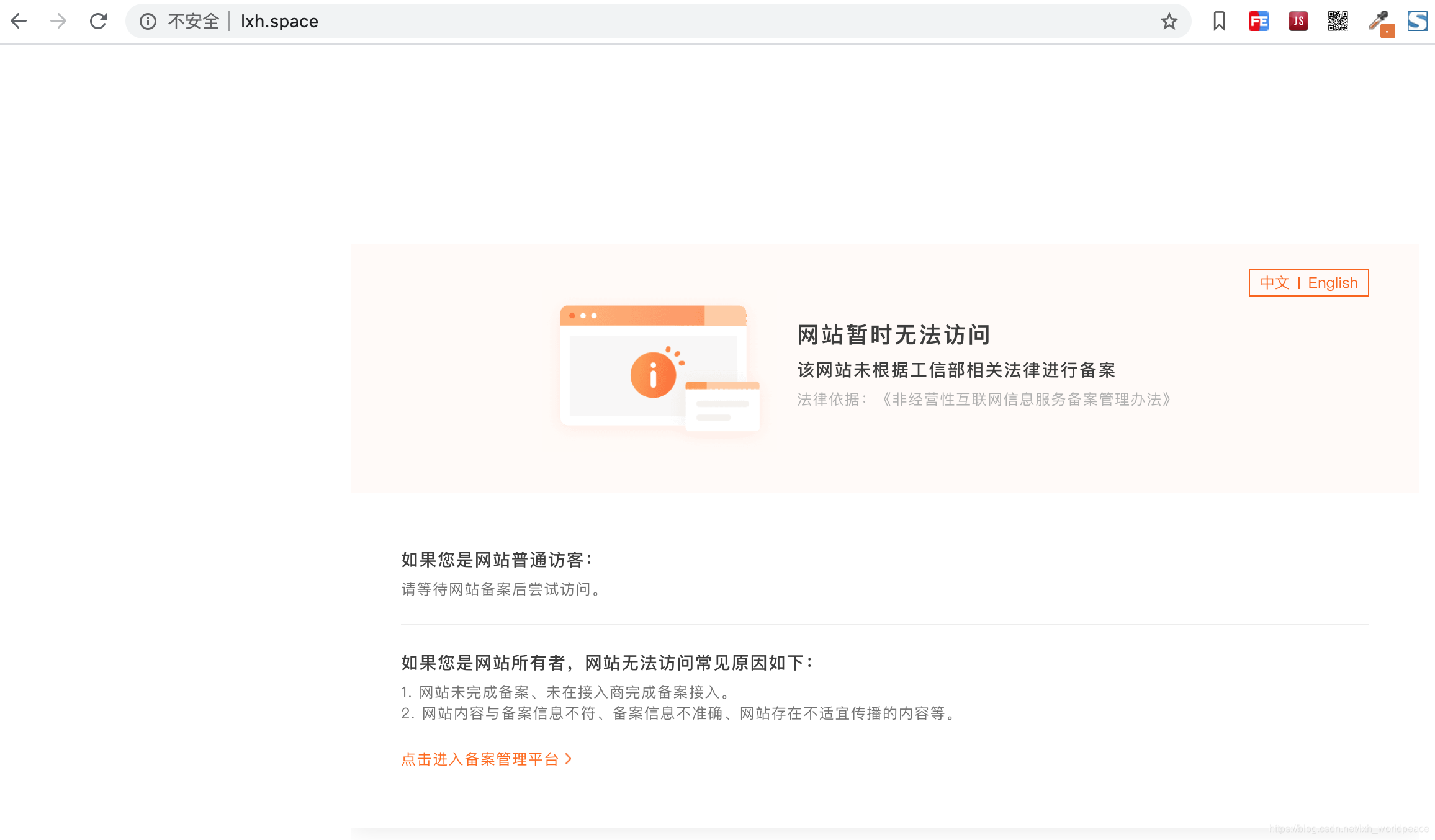Select the 中文 language option
1435x840 pixels.
(1275, 282)
